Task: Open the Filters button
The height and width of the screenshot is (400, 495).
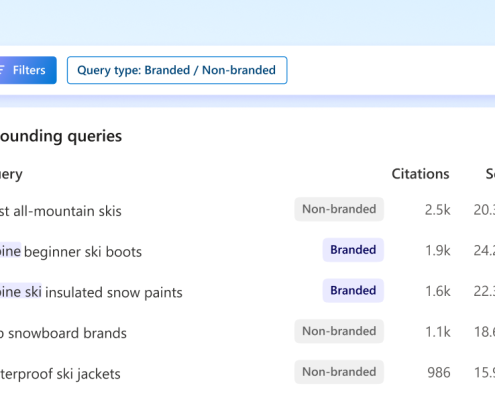Action: [x=28, y=70]
